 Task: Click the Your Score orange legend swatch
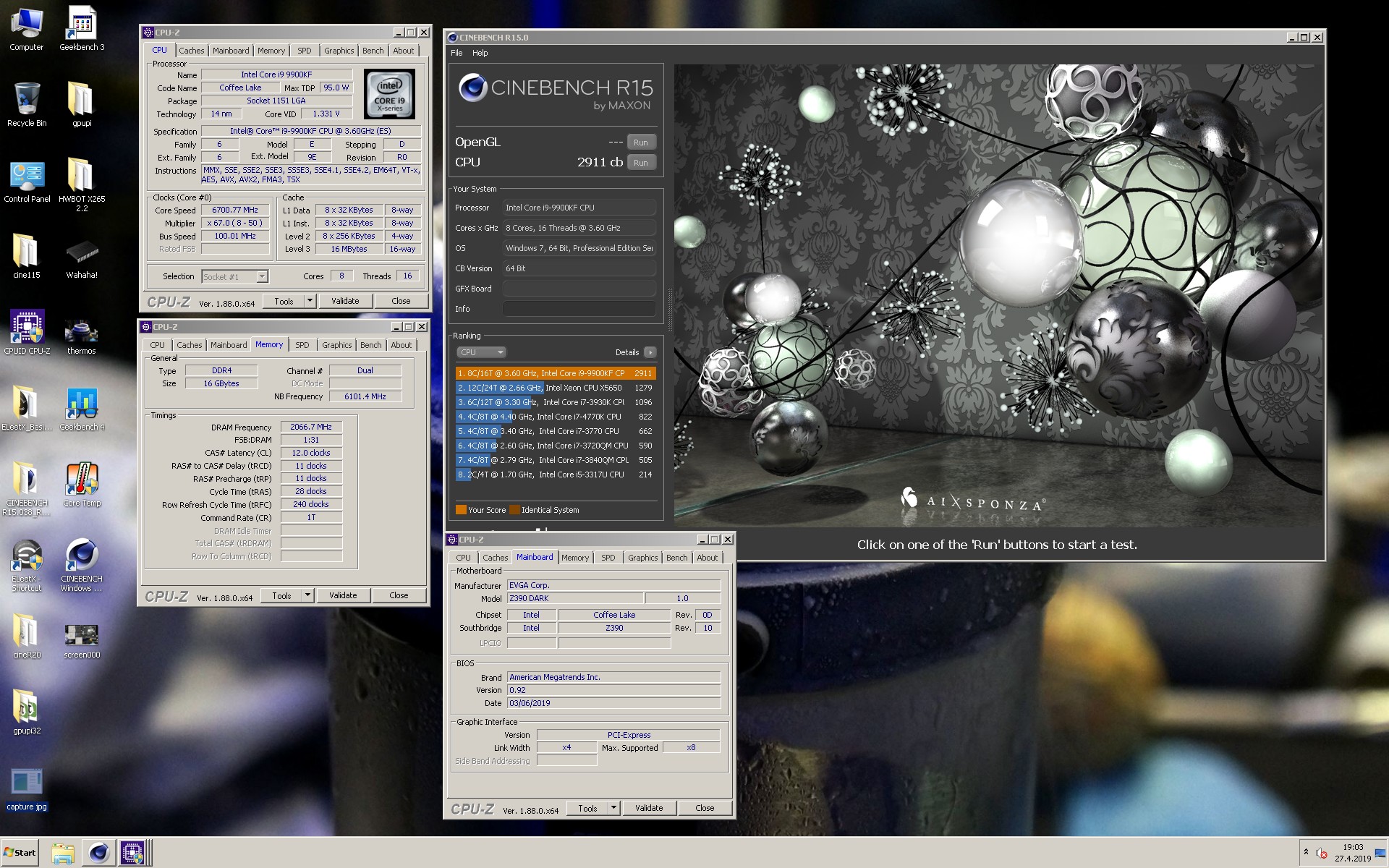461,510
